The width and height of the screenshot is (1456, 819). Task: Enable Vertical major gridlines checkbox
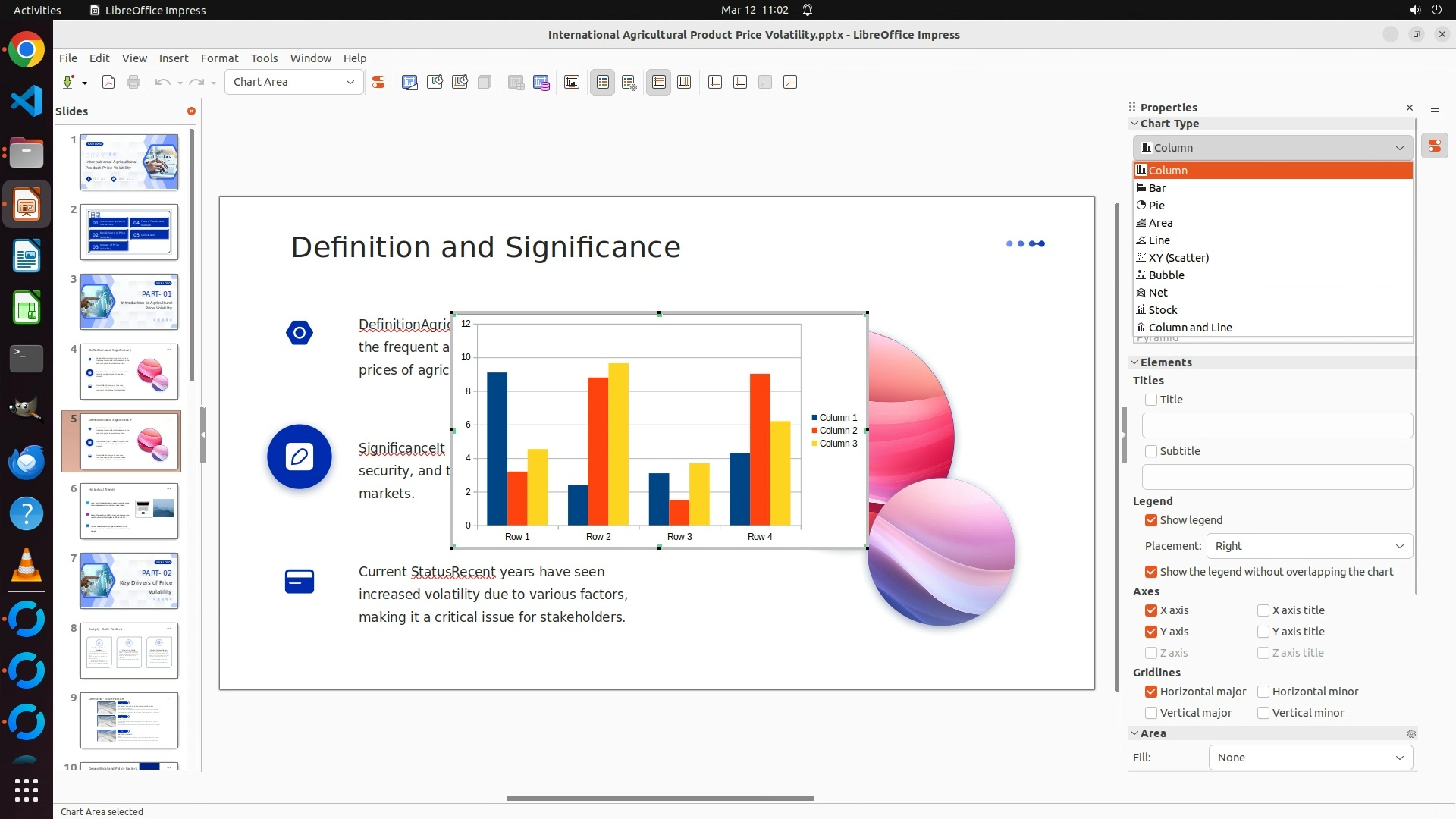click(x=1151, y=713)
